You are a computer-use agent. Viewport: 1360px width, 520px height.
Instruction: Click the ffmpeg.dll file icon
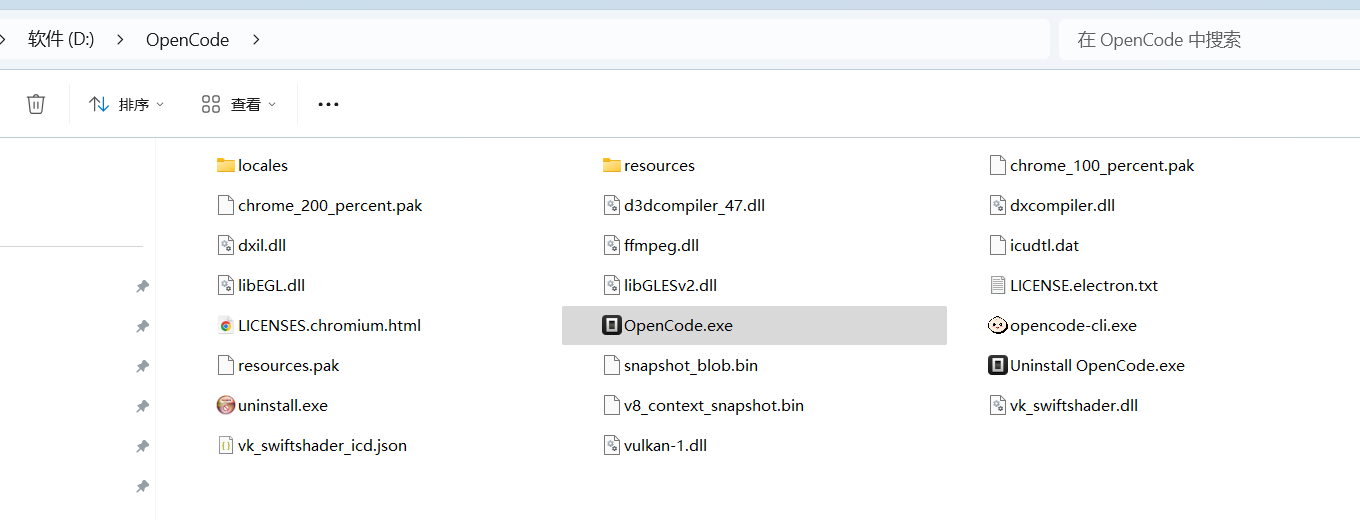coord(612,245)
